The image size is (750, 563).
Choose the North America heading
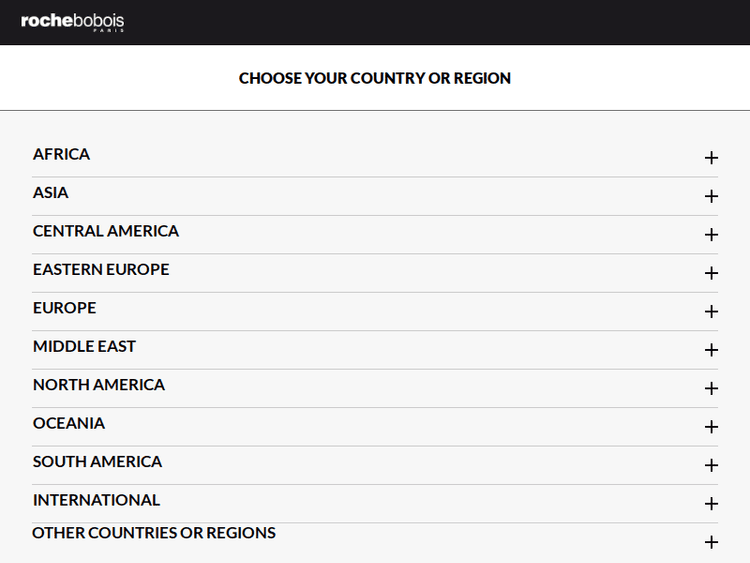point(99,385)
